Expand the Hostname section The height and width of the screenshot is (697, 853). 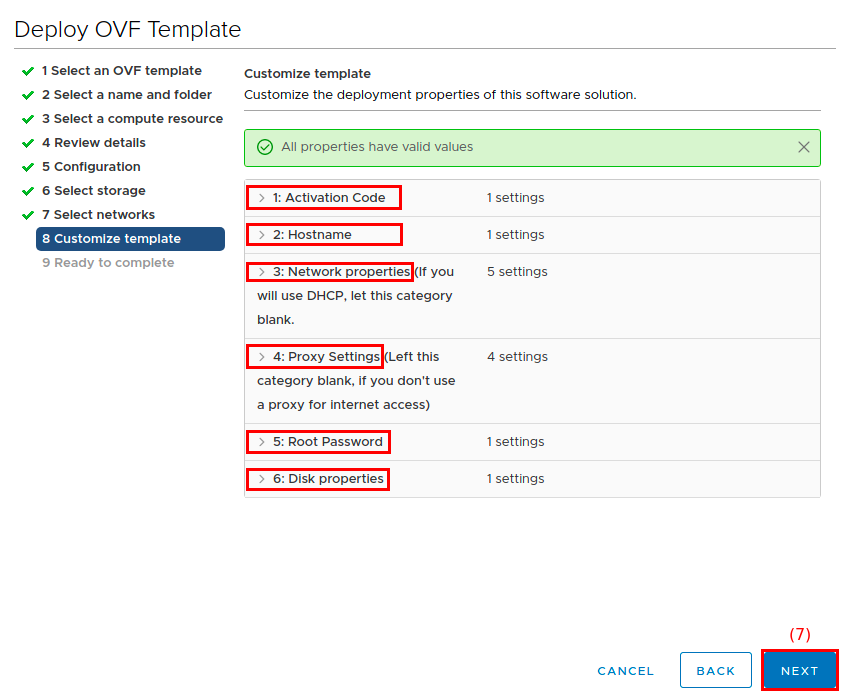pos(323,234)
